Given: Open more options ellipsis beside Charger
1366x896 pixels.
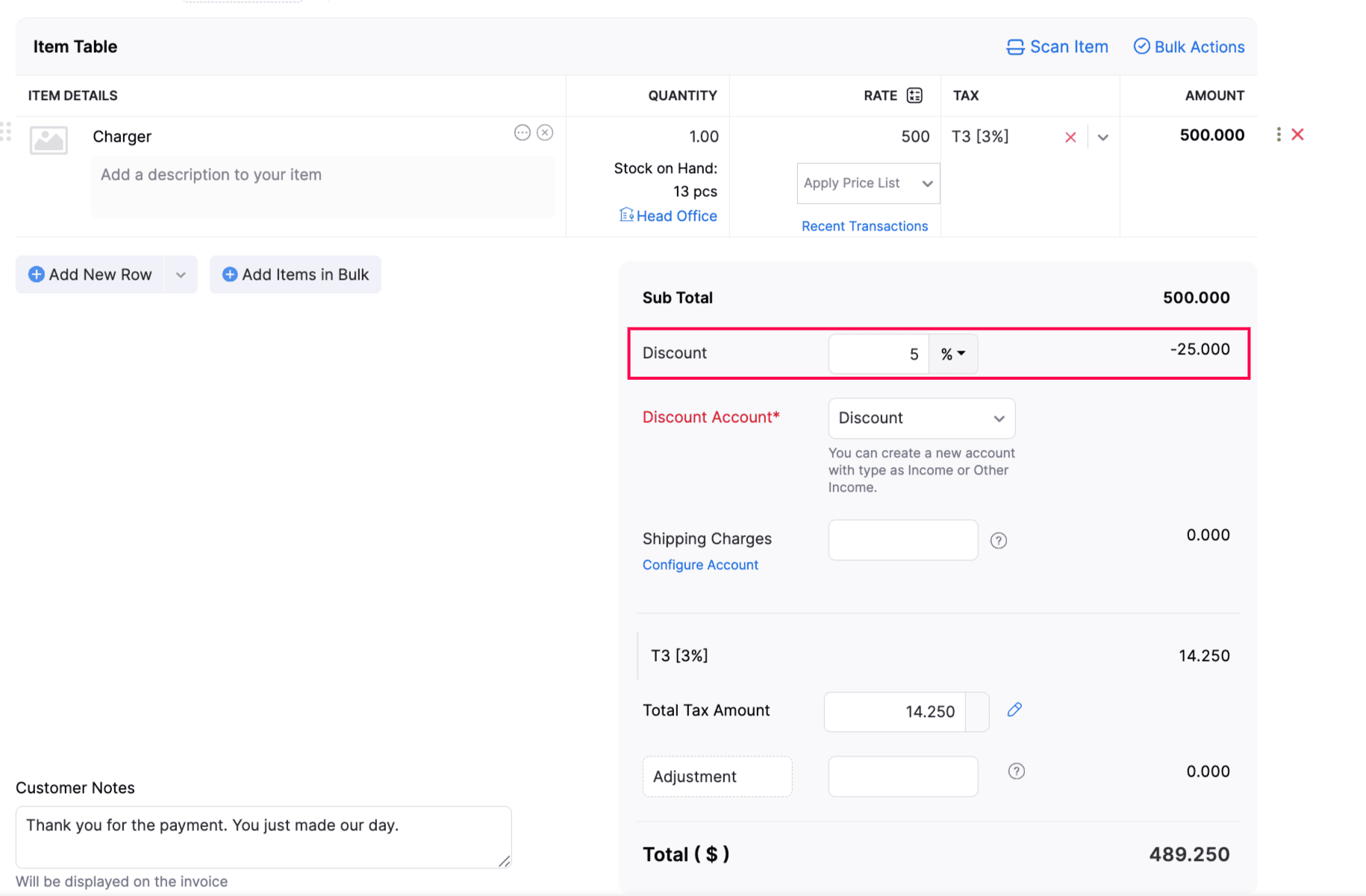Looking at the screenshot, I should (x=522, y=133).
